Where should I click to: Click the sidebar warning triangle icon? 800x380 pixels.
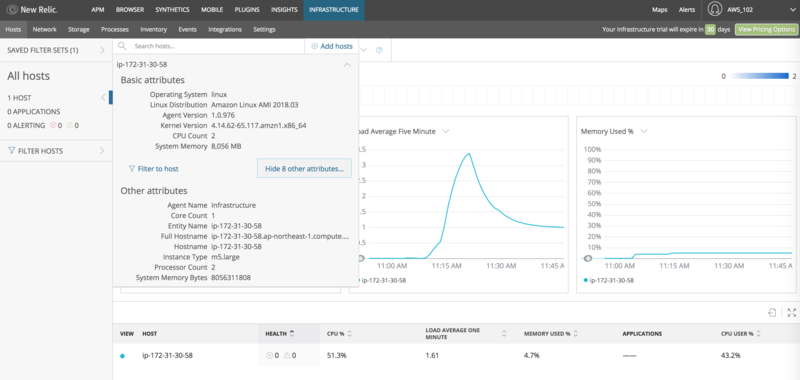pyautogui.click(x=69, y=125)
